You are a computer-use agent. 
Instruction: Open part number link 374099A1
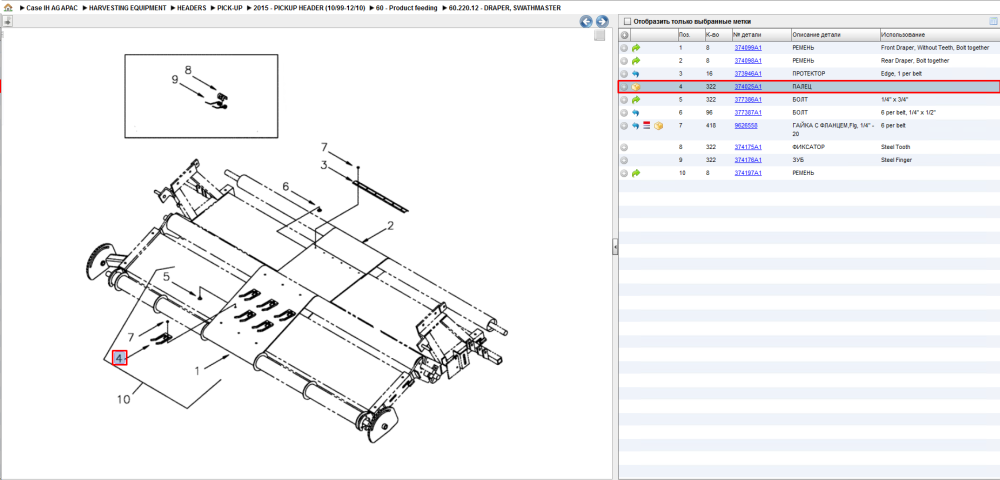[x=748, y=48]
